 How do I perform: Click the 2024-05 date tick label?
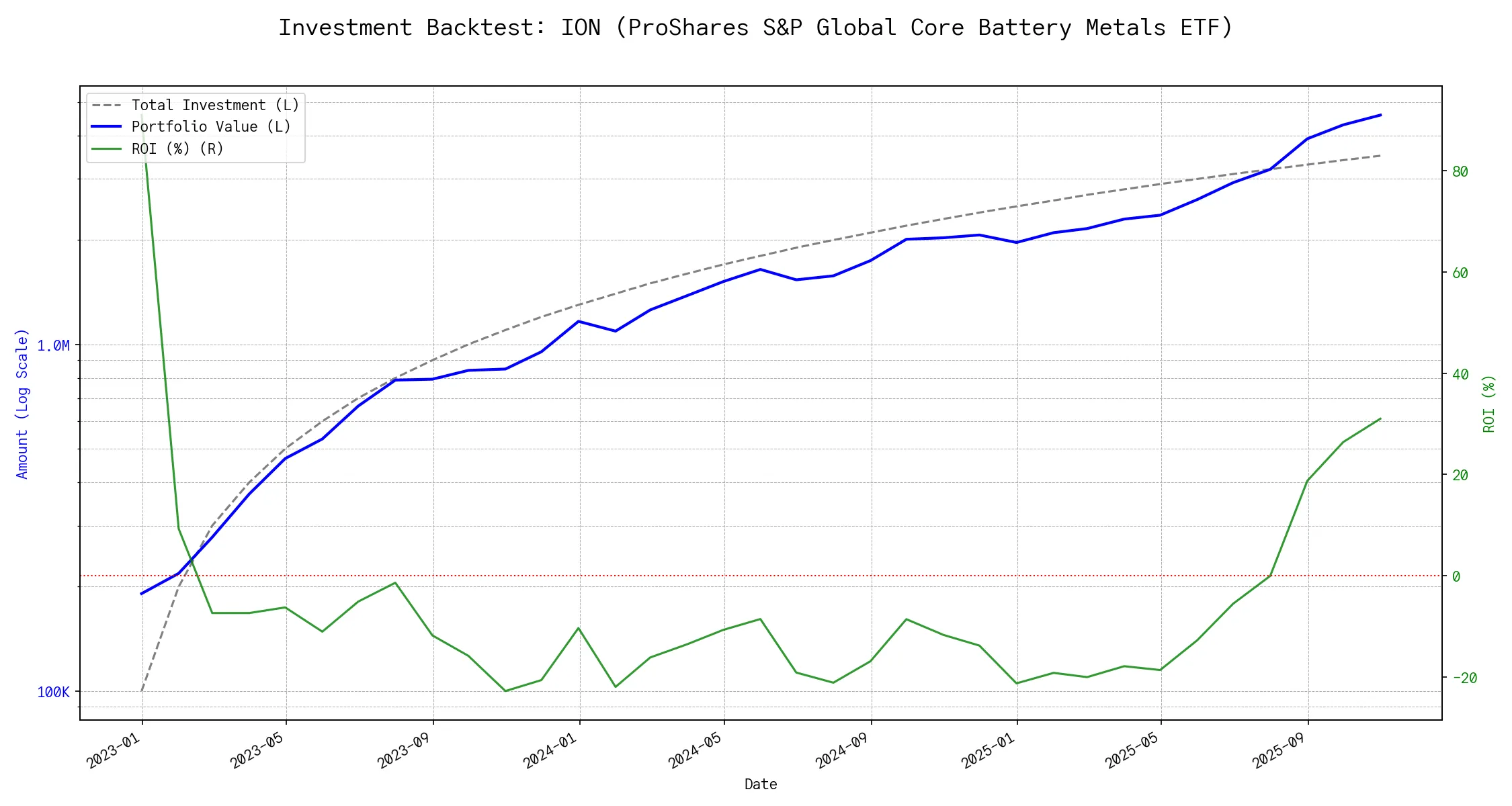(696, 750)
